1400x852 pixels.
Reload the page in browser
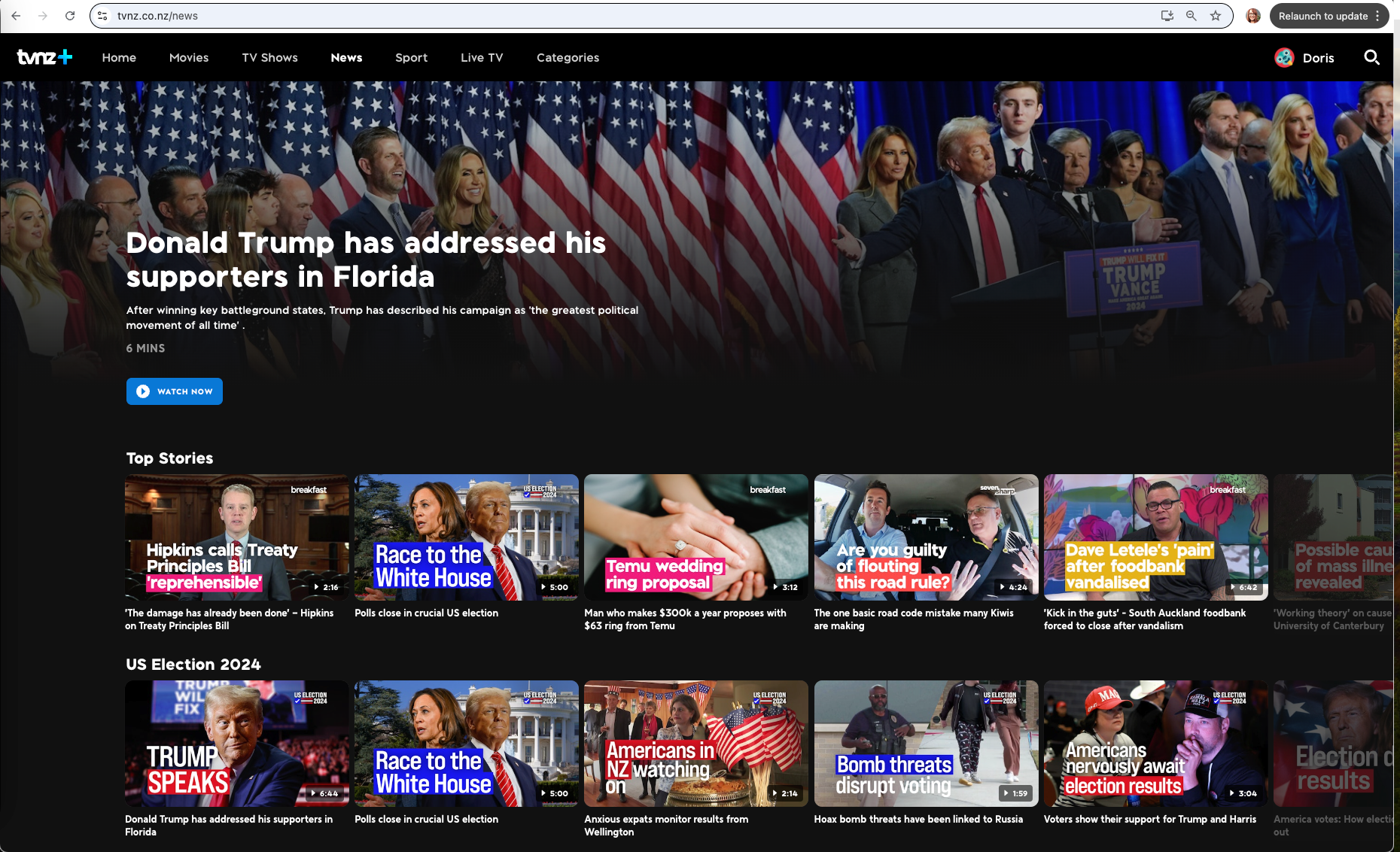[x=70, y=16]
